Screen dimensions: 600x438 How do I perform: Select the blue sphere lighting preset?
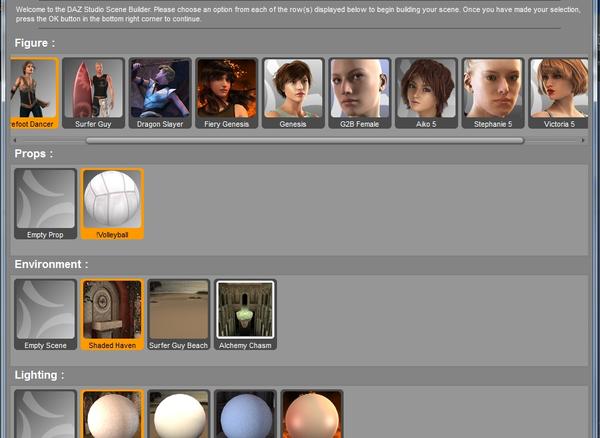245,414
